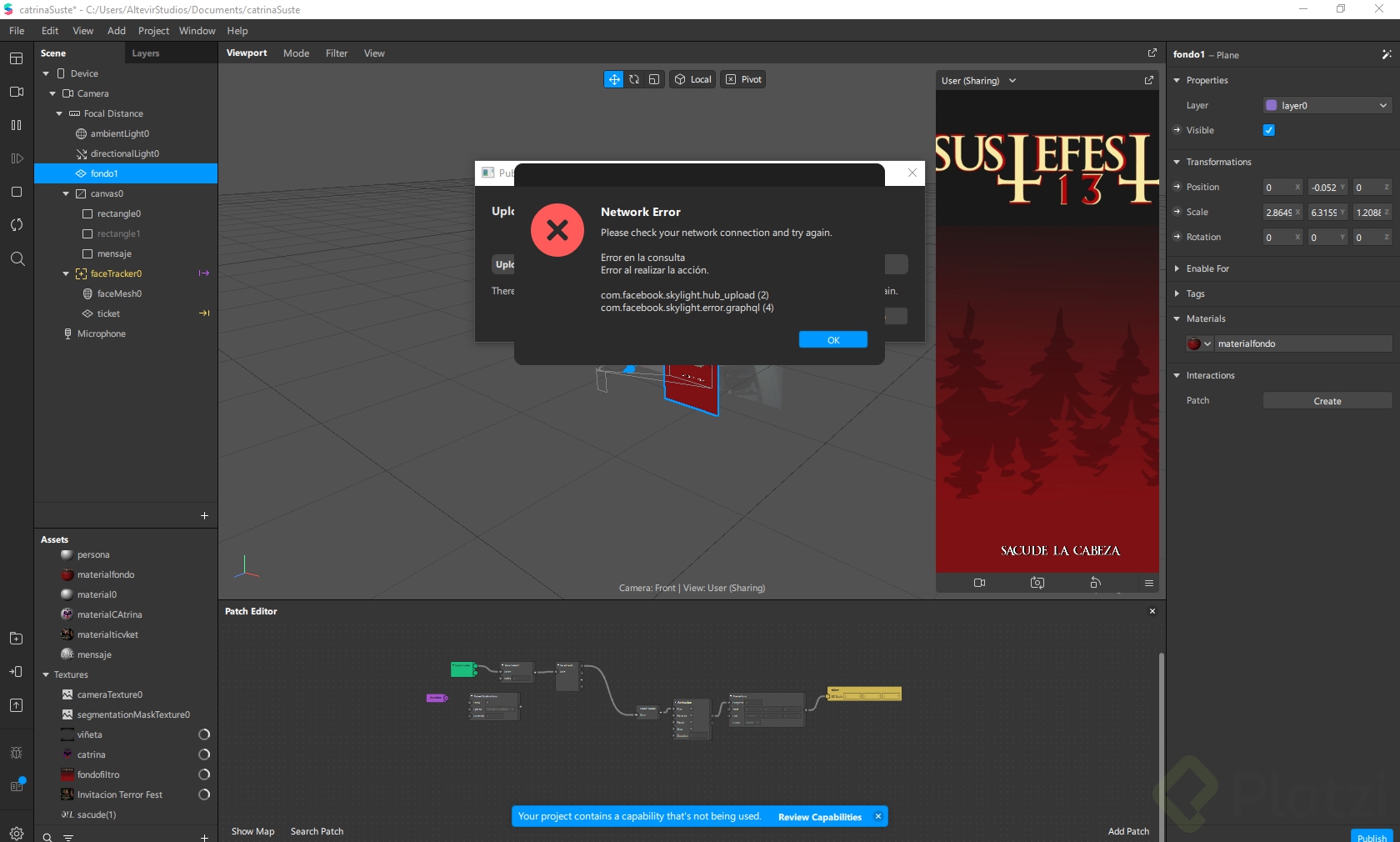Select the scale manipulator tool
1400x842 pixels.
pyautogui.click(x=654, y=79)
